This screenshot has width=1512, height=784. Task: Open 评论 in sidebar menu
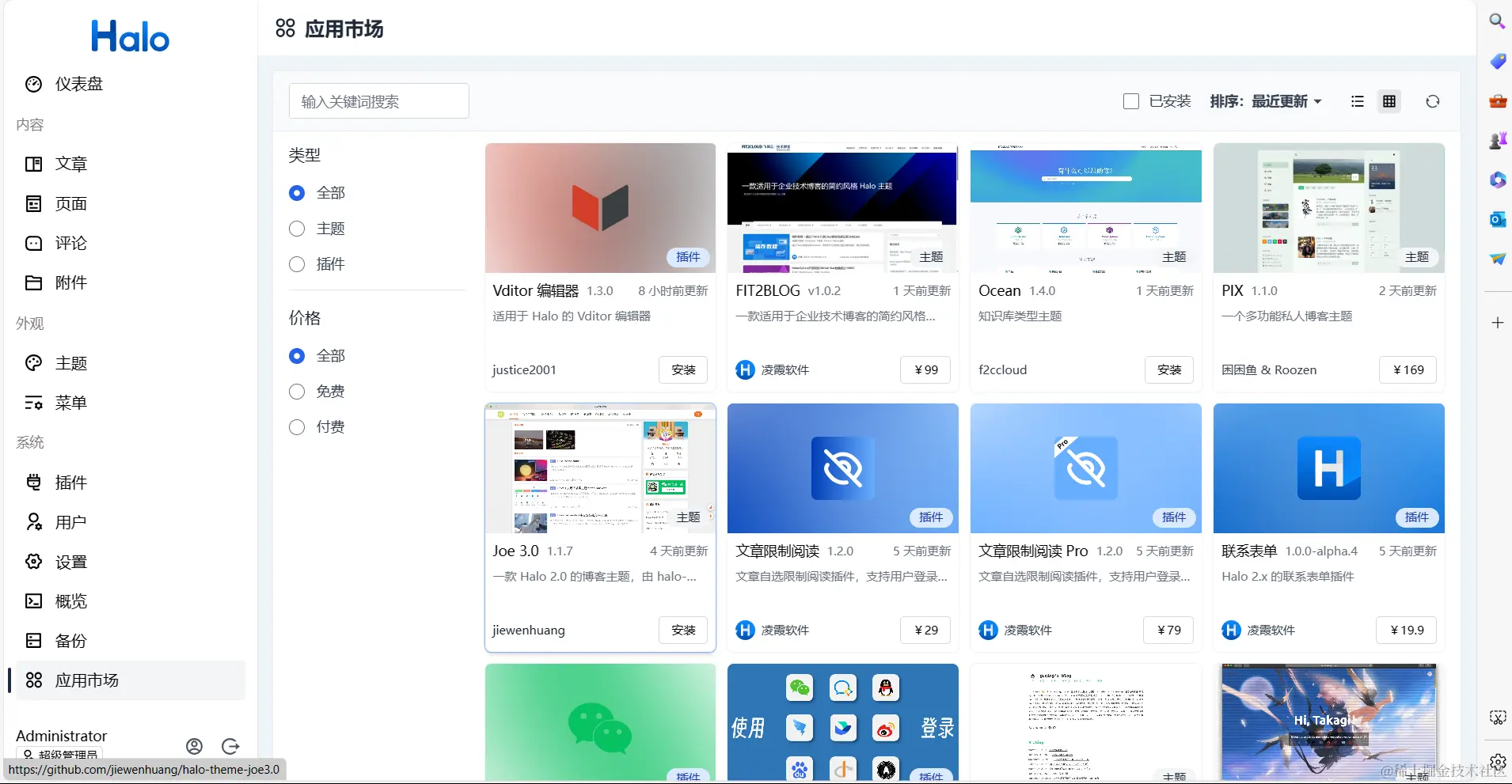pyautogui.click(x=131, y=244)
